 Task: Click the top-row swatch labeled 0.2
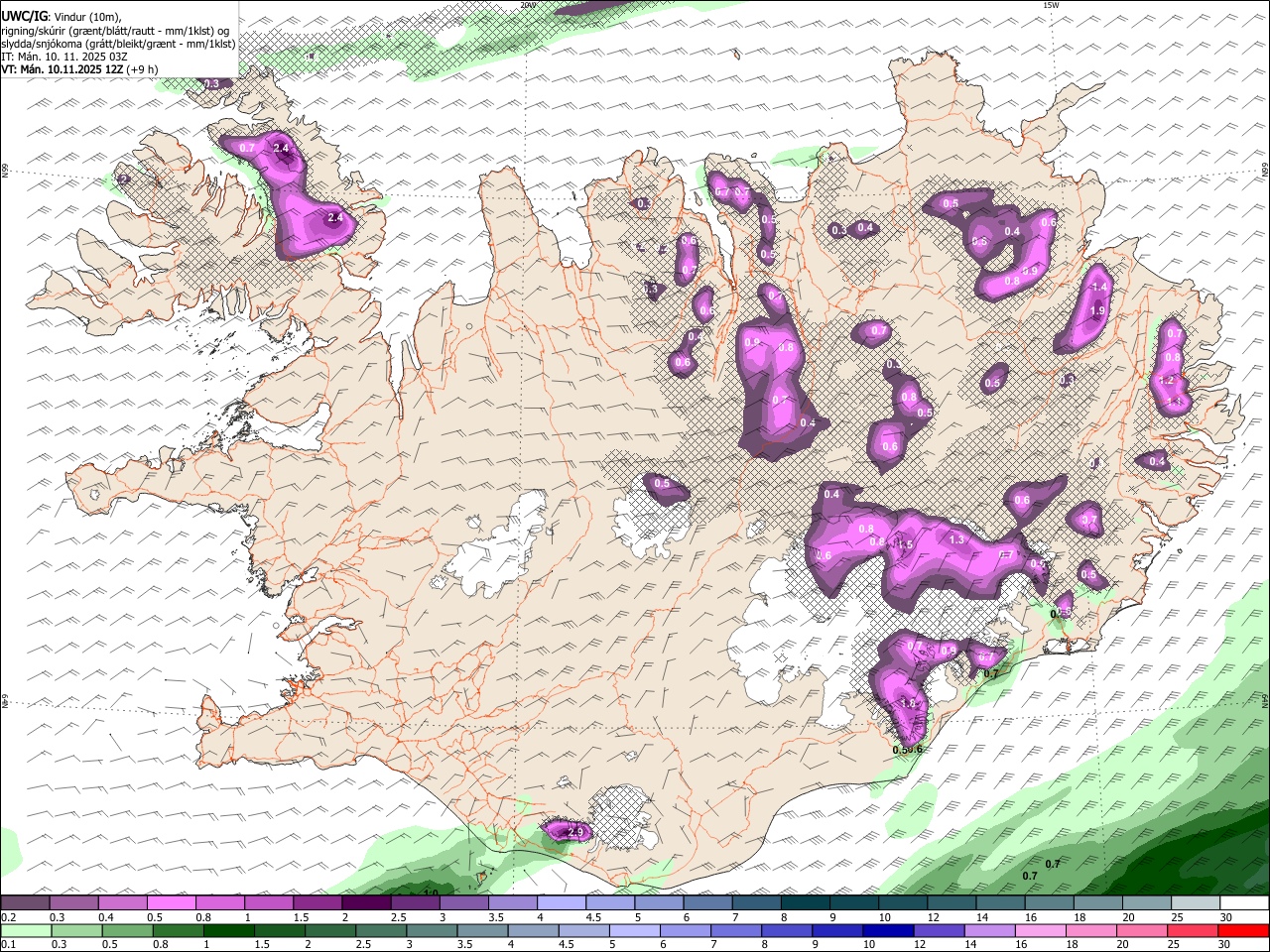[25, 902]
